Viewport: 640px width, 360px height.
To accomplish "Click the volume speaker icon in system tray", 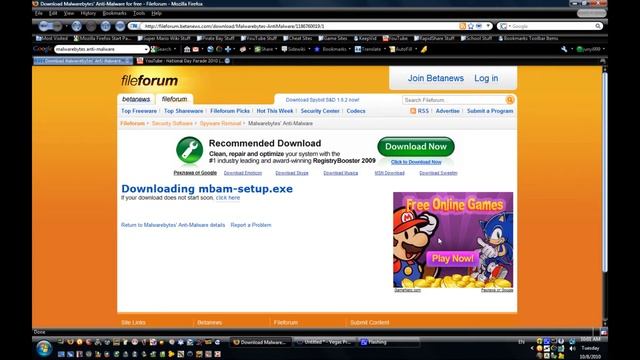I will 572,349.
